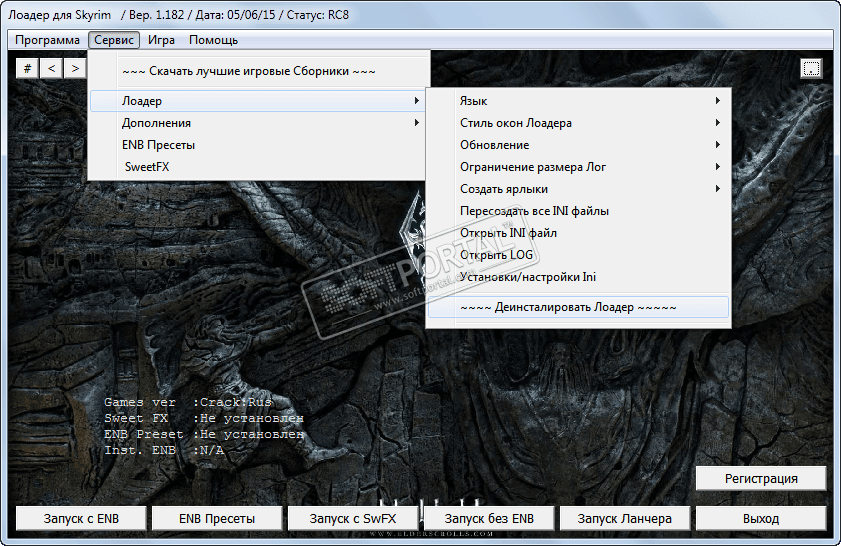Click the next background > button
Screen dimensions: 841x546
pos(75,69)
